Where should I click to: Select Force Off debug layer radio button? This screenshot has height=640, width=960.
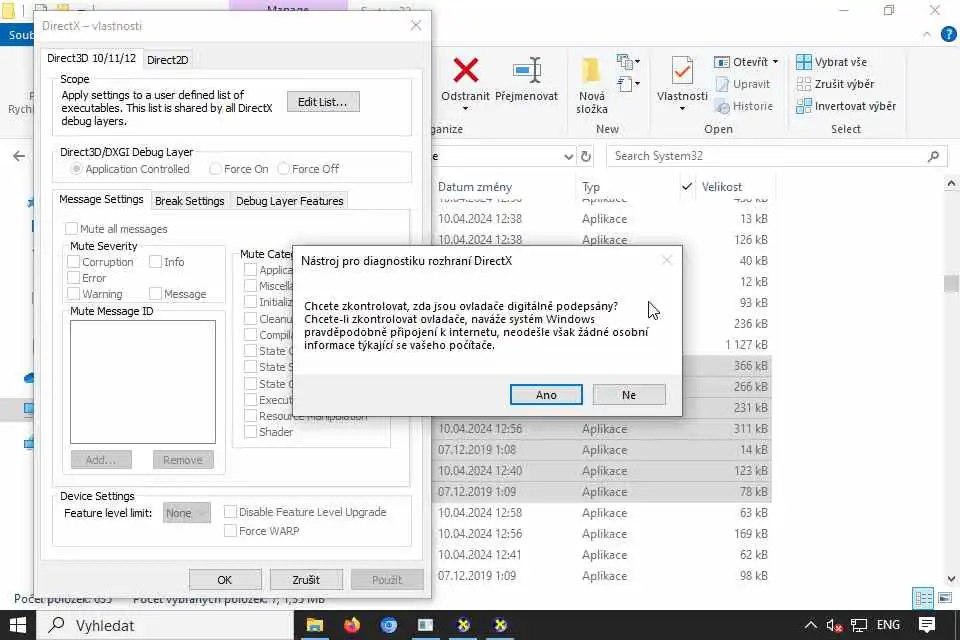(283, 168)
